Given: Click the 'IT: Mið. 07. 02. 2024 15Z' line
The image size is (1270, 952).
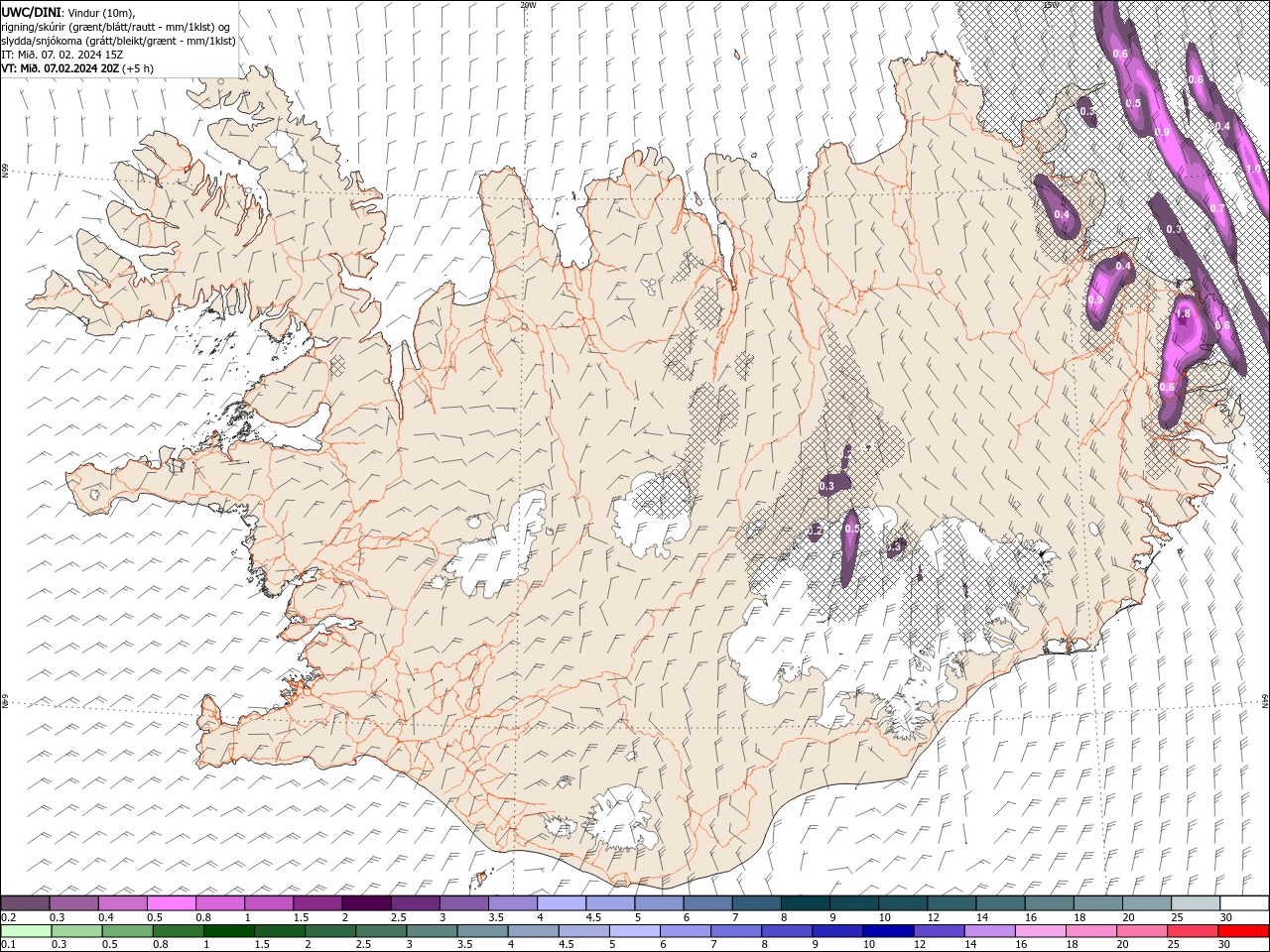Looking at the screenshot, I should pyautogui.click(x=62, y=55).
